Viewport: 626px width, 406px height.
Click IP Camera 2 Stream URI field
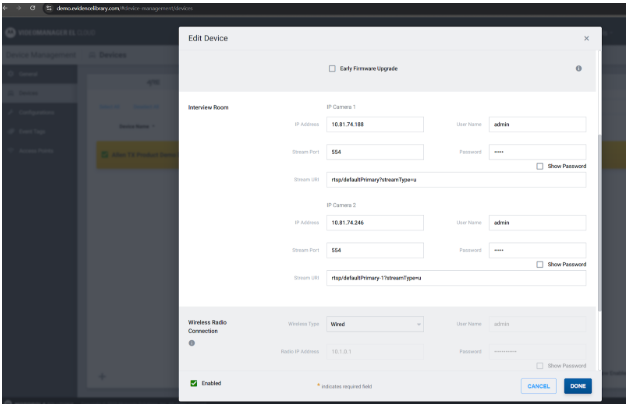click(x=456, y=278)
